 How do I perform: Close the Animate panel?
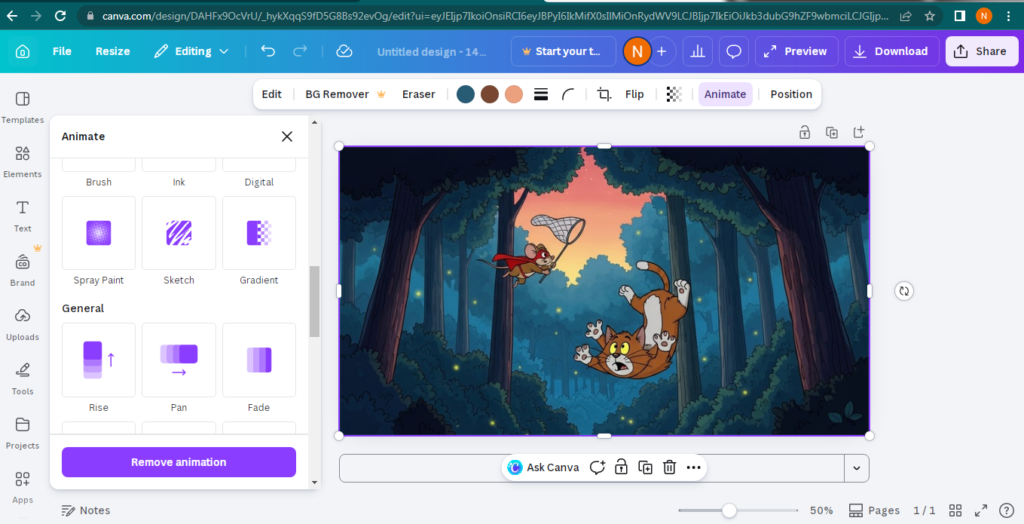[287, 137]
